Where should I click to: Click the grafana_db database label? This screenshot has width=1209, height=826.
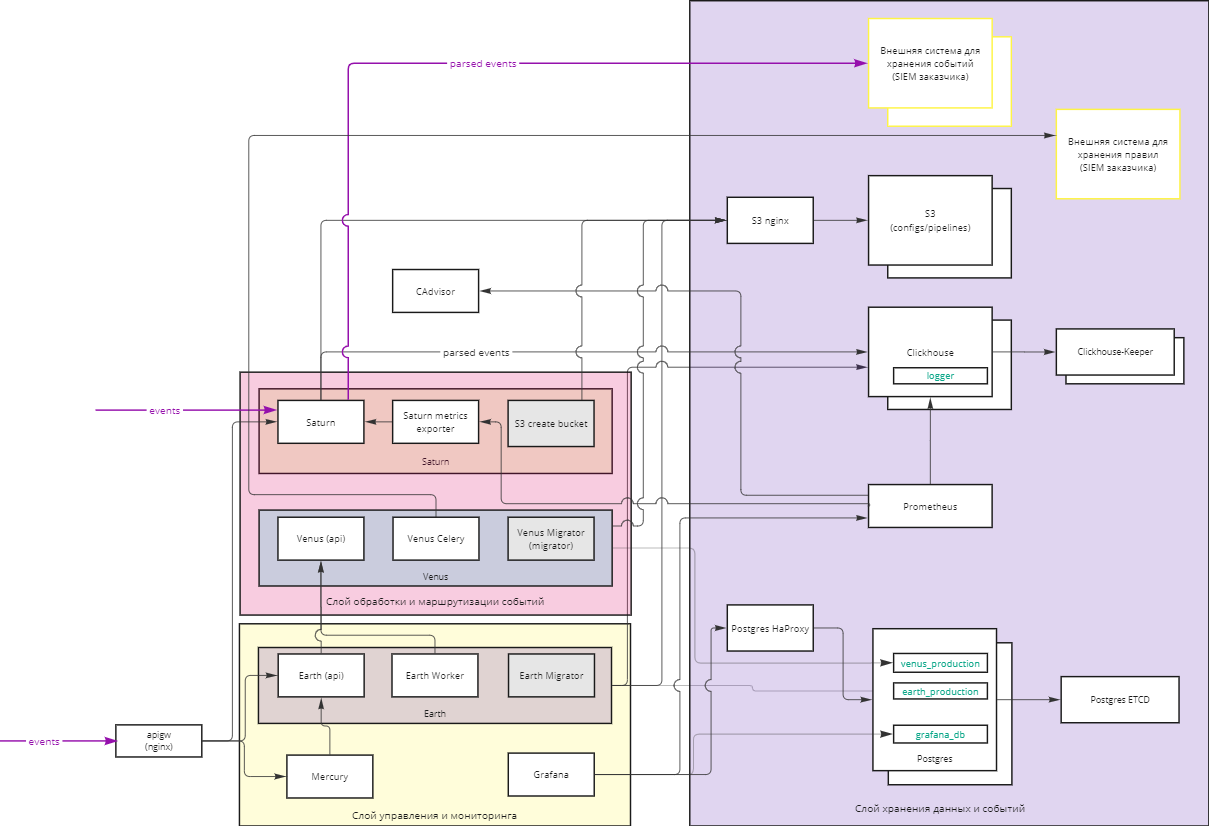tap(940, 734)
